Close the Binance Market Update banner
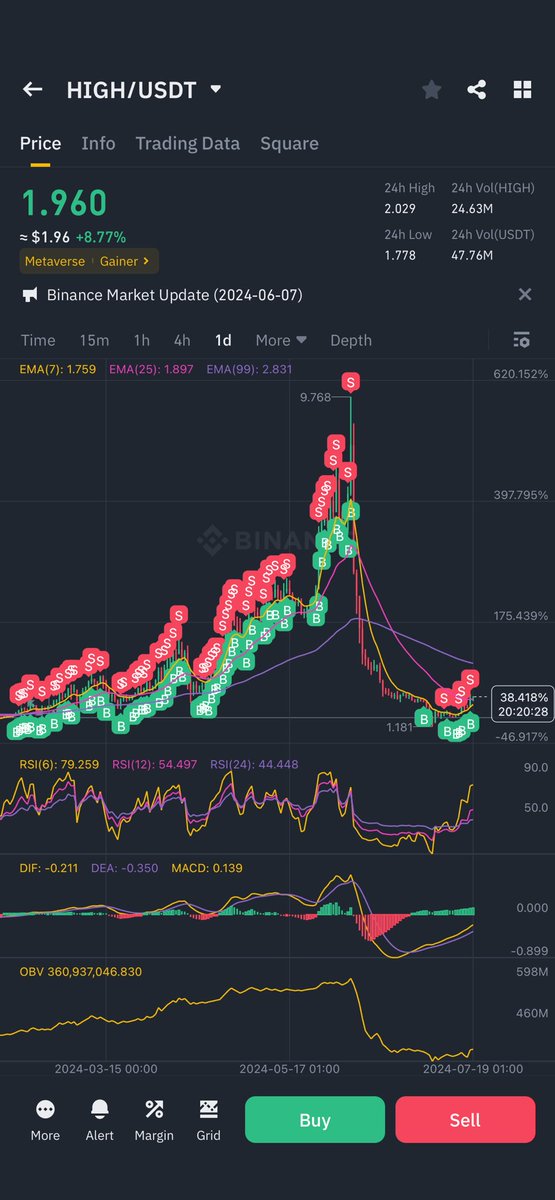Image resolution: width=555 pixels, height=1200 pixels. (524, 294)
